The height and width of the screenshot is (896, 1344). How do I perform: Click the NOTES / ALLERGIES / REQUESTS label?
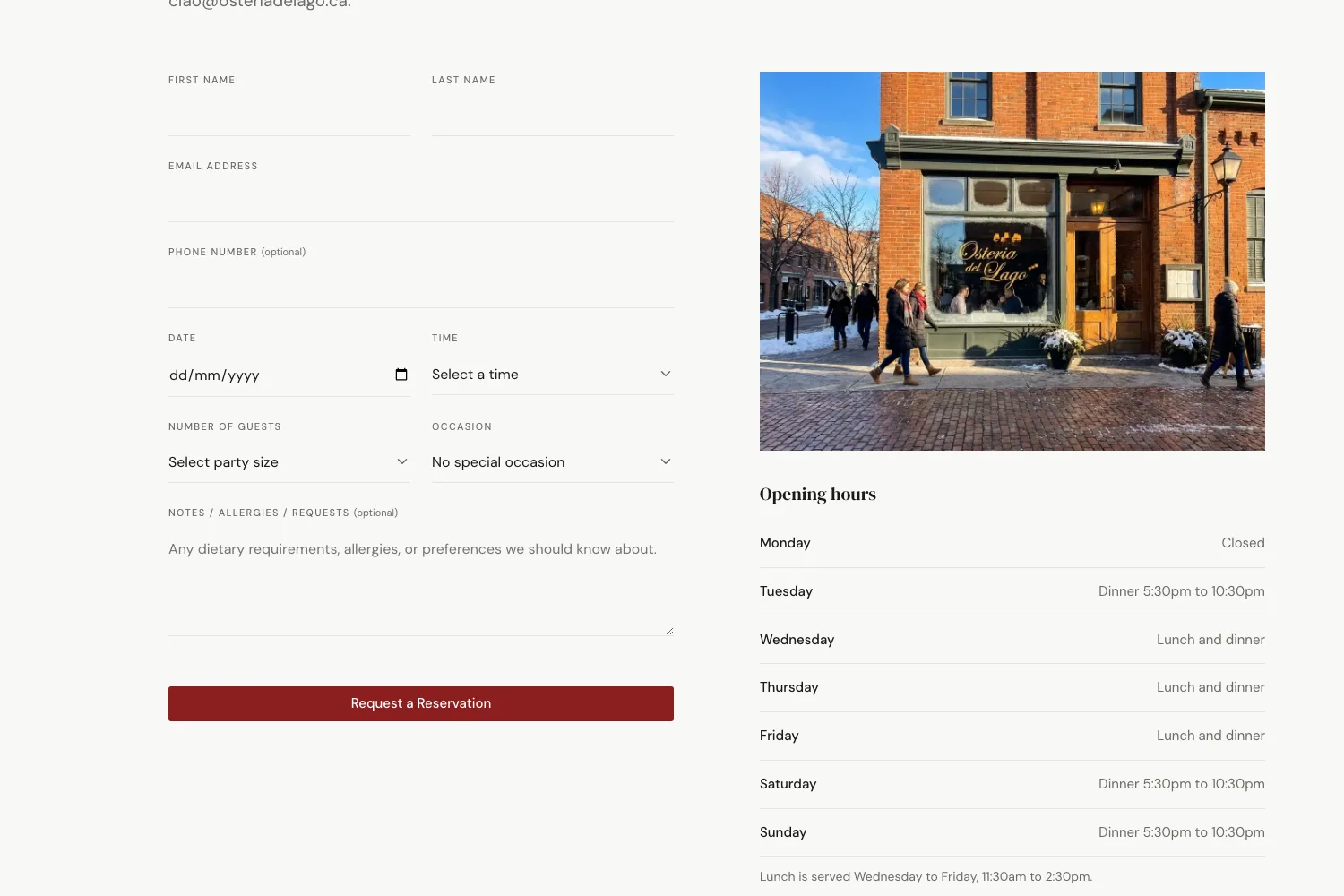pos(283,513)
